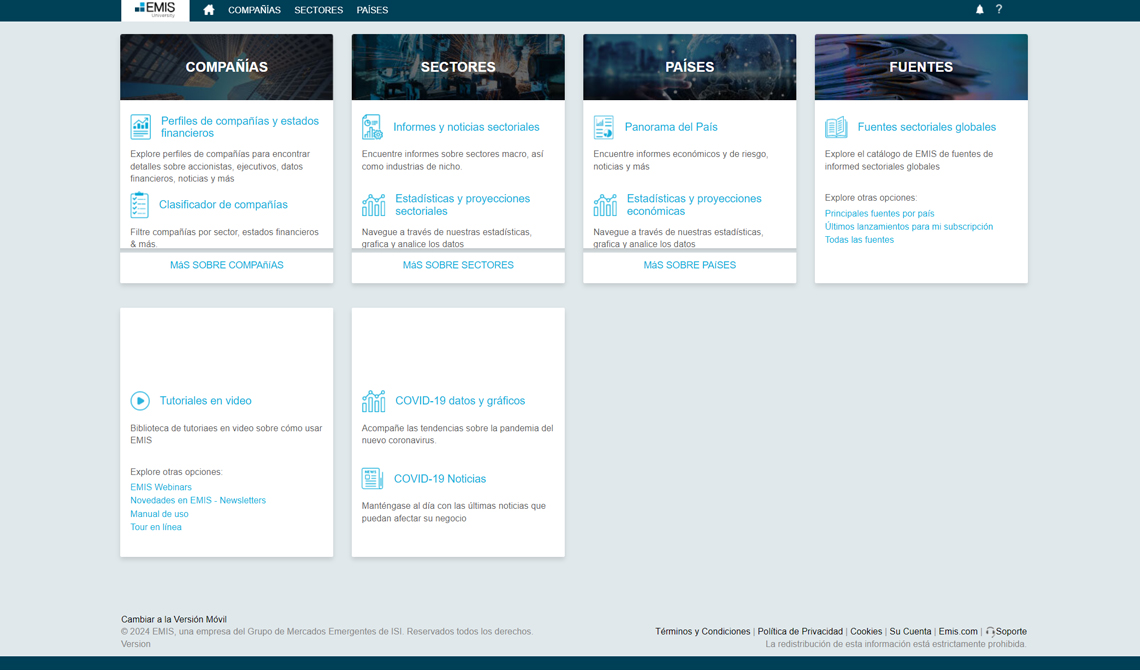Open Fuentes sectoriales globales
This screenshot has width=1140, height=670.
point(927,127)
